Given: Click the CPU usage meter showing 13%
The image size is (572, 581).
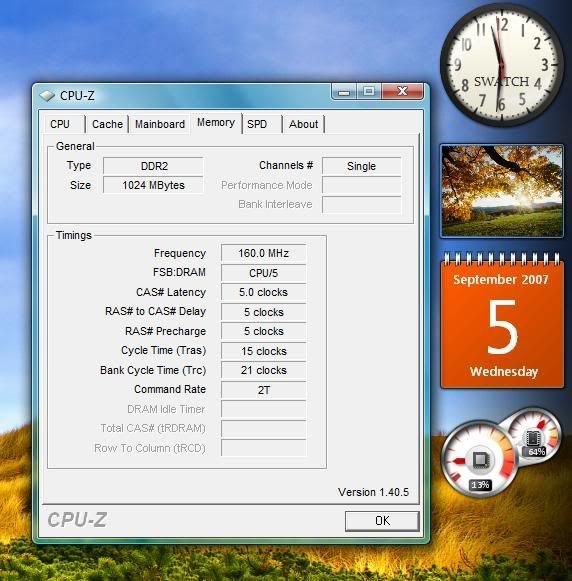Looking at the screenshot, I should click(x=480, y=459).
